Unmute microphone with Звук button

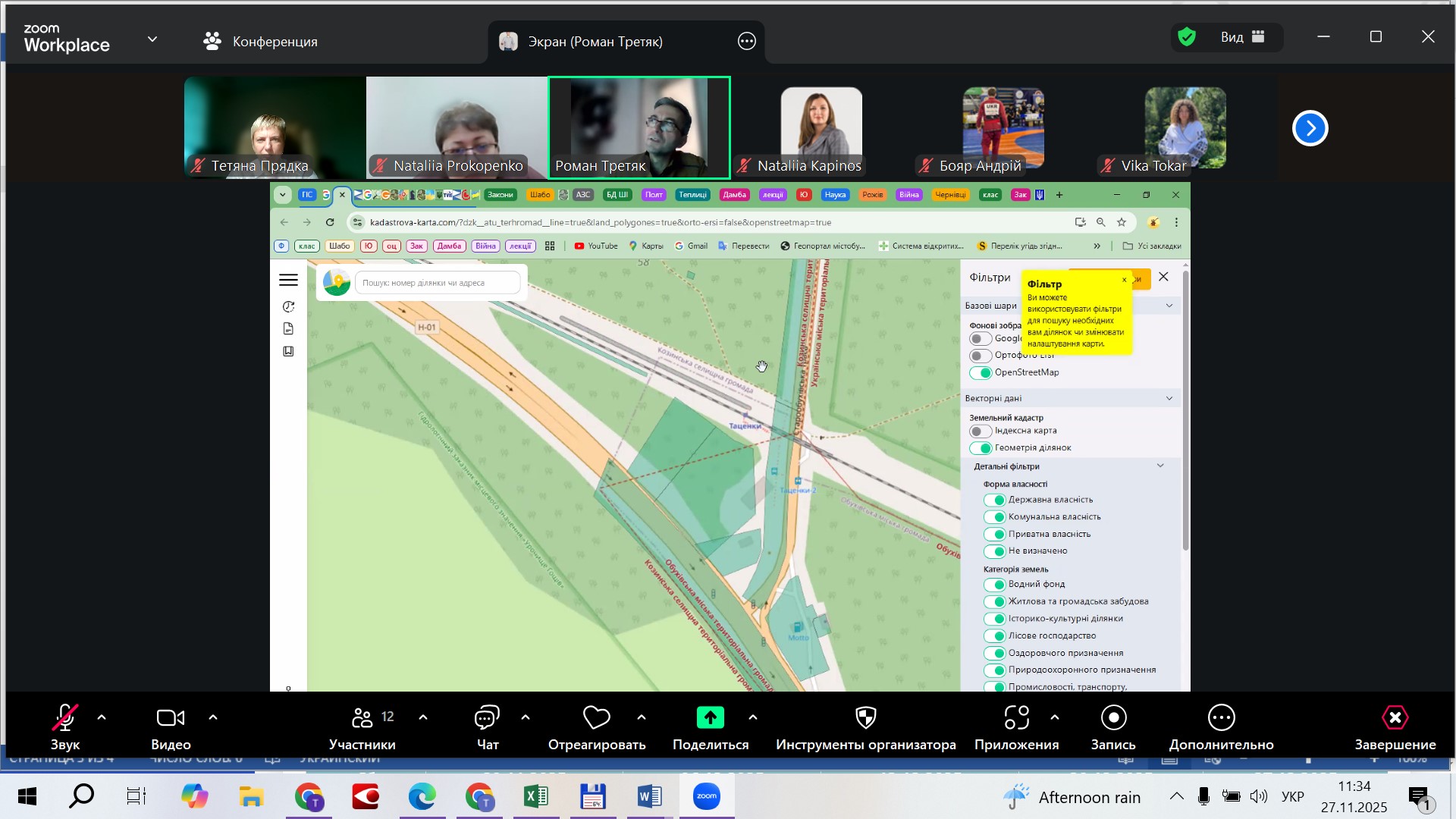(65, 718)
